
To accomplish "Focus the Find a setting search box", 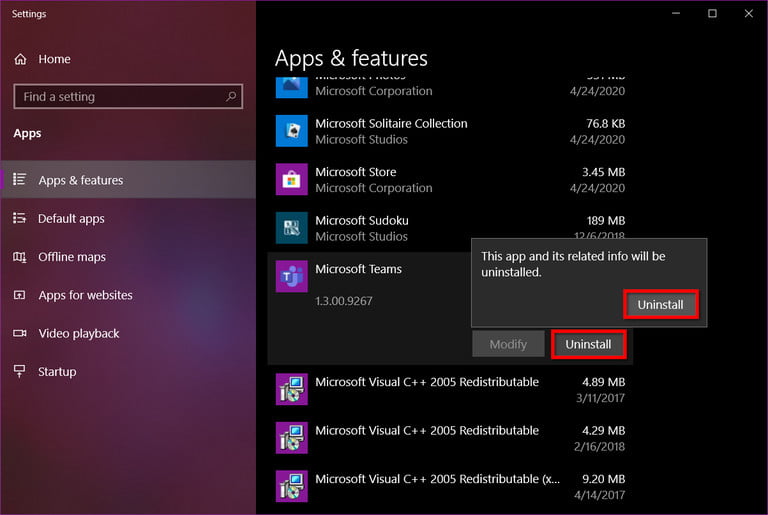I will (x=128, y=97).
